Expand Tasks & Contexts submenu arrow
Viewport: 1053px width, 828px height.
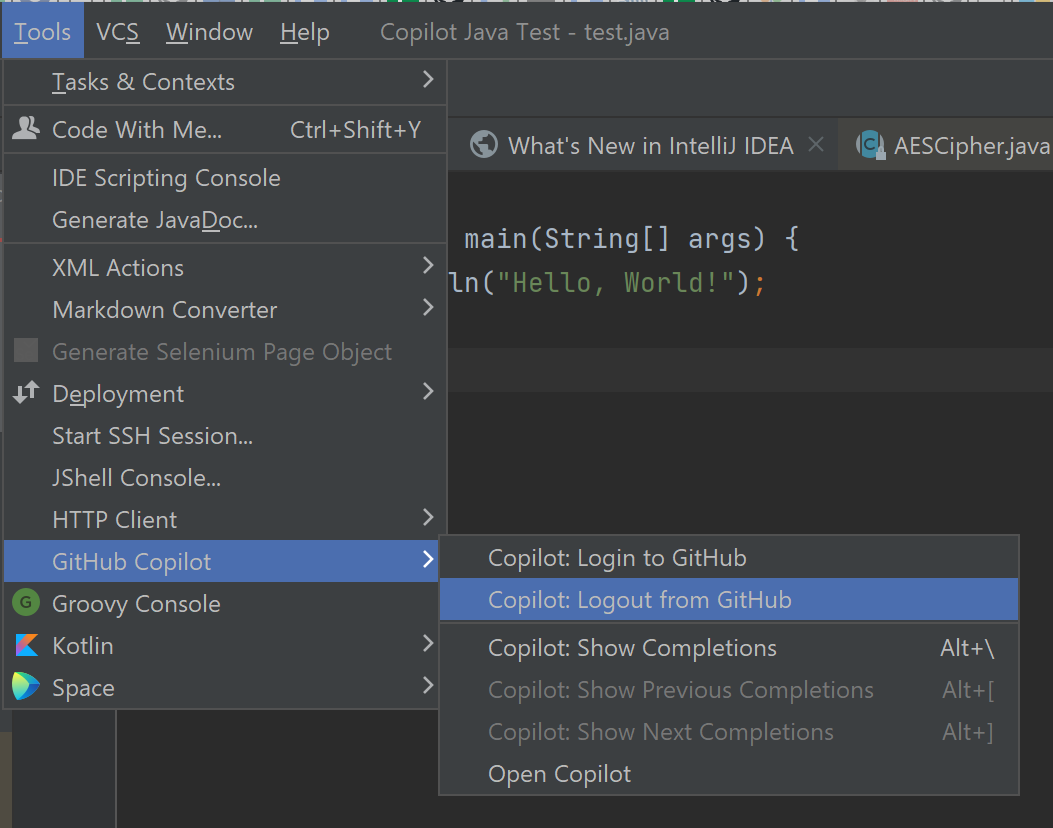428,81
